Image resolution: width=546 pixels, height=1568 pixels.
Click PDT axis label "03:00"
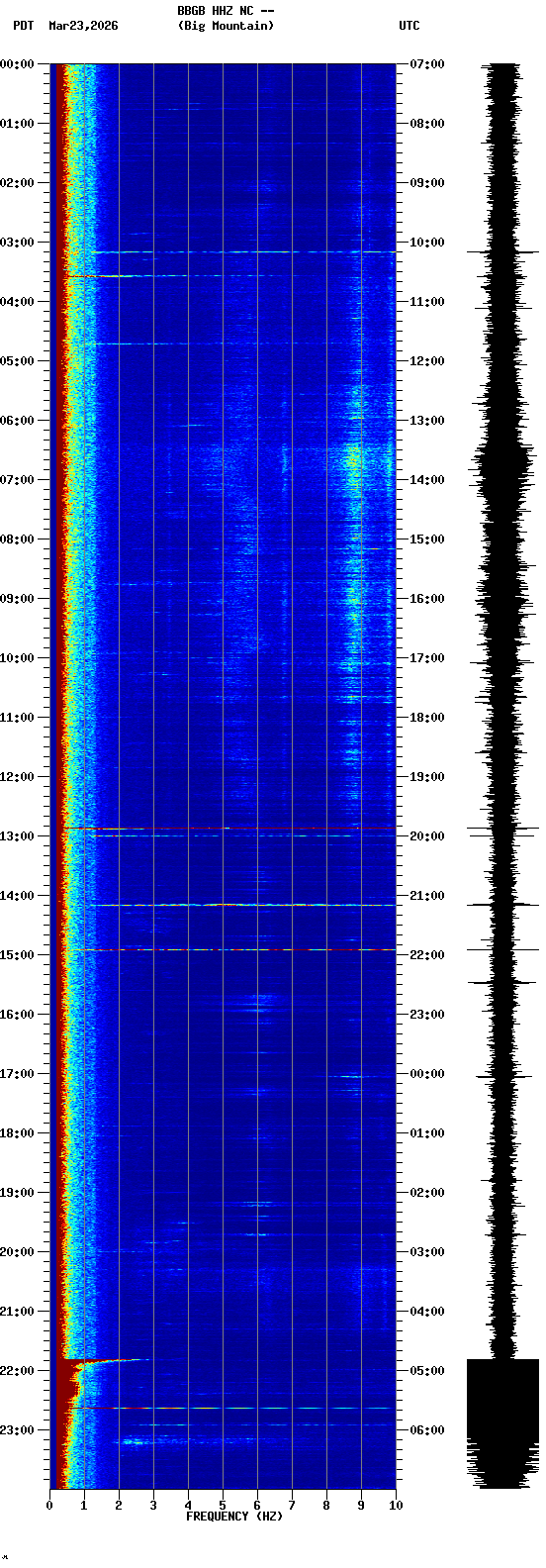pos(17,243)
